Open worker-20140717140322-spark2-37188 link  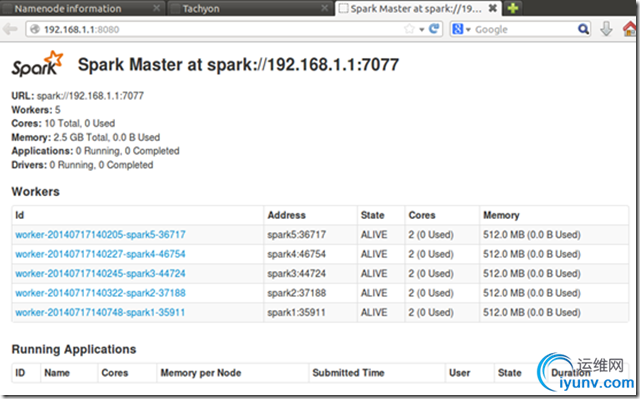[x=100, y=293]
